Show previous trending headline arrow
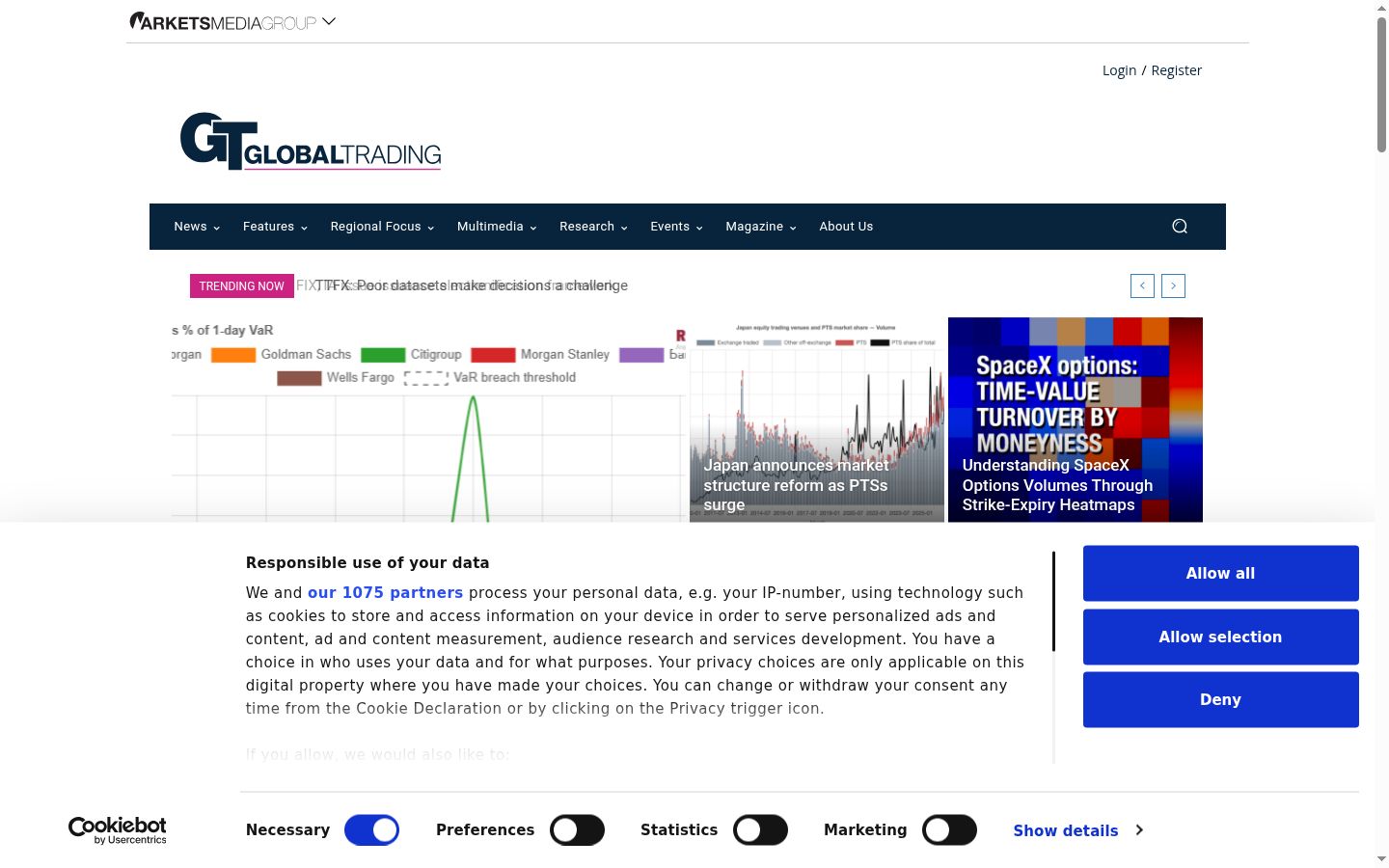Screen dimensions: 1389x868 pos(1142,285)
